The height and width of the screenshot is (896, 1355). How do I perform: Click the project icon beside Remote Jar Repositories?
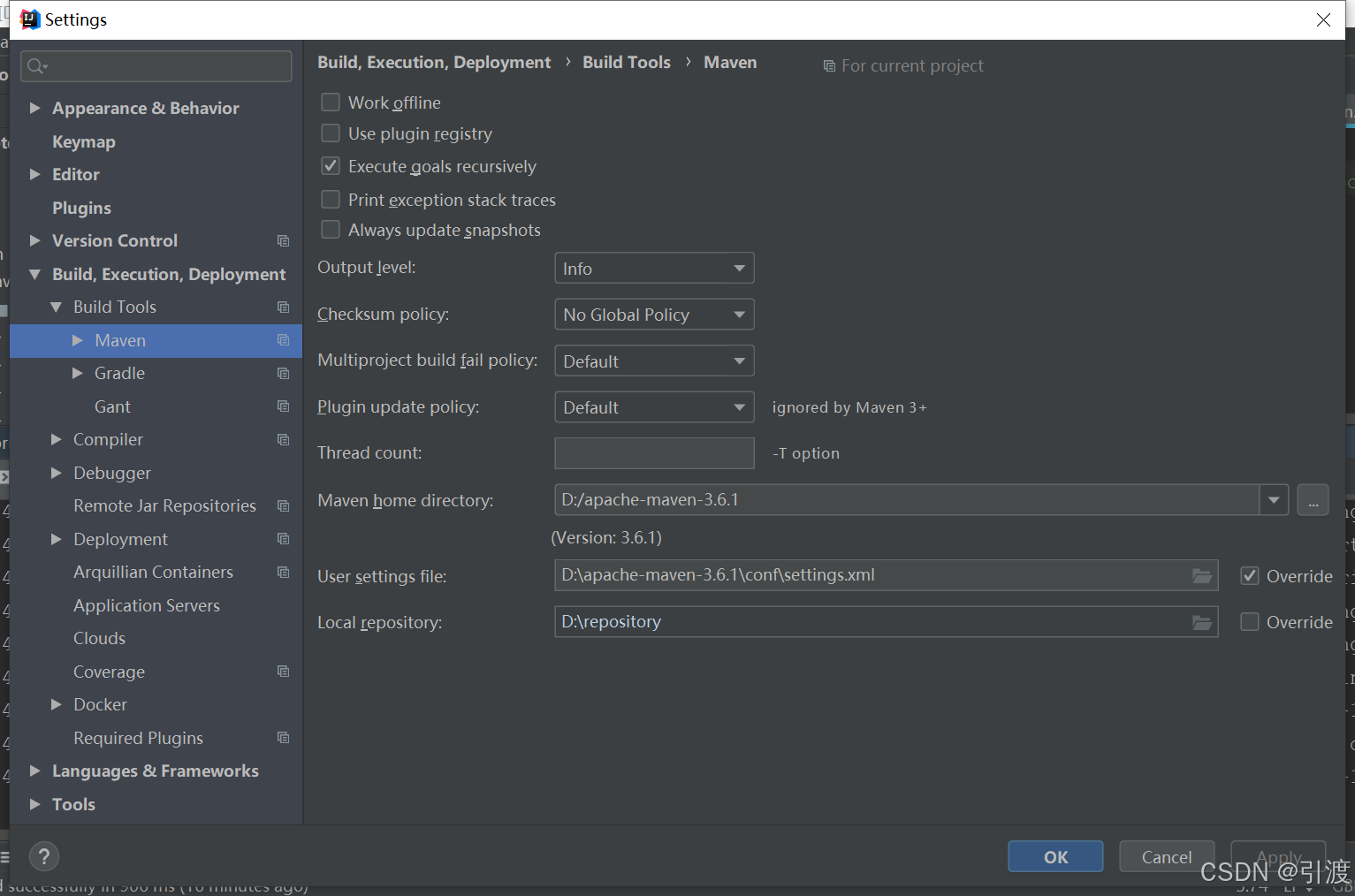[283, 506]
